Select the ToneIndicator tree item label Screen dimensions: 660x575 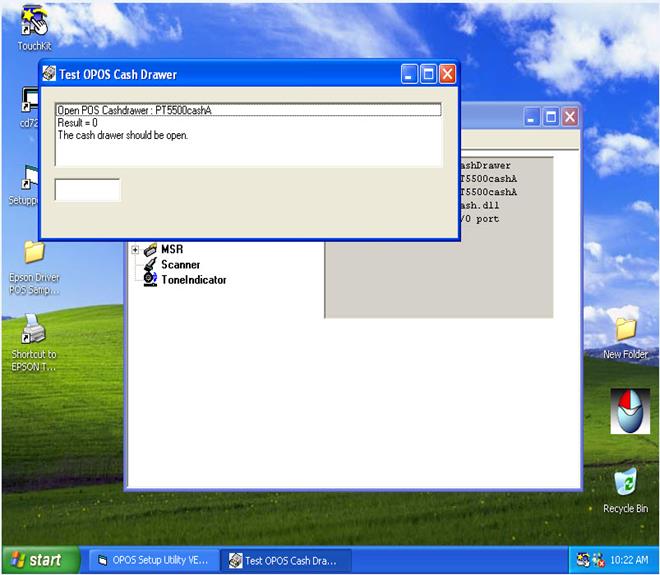pyautogui.click(x=194, y=280)
